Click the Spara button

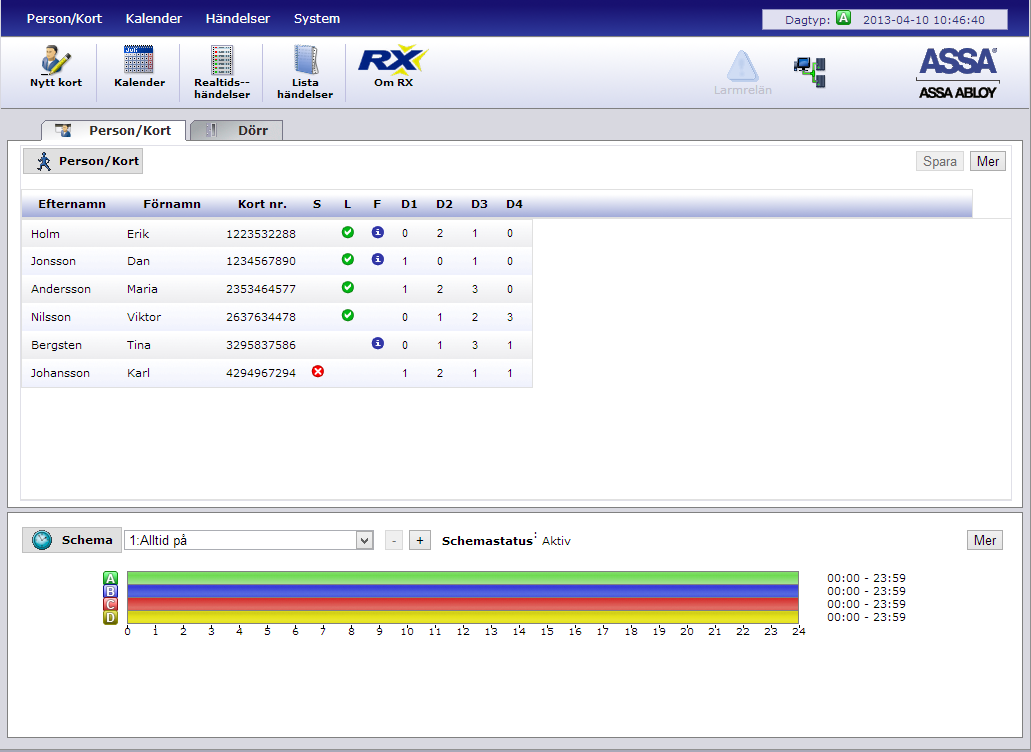click(x=939, y=161)
